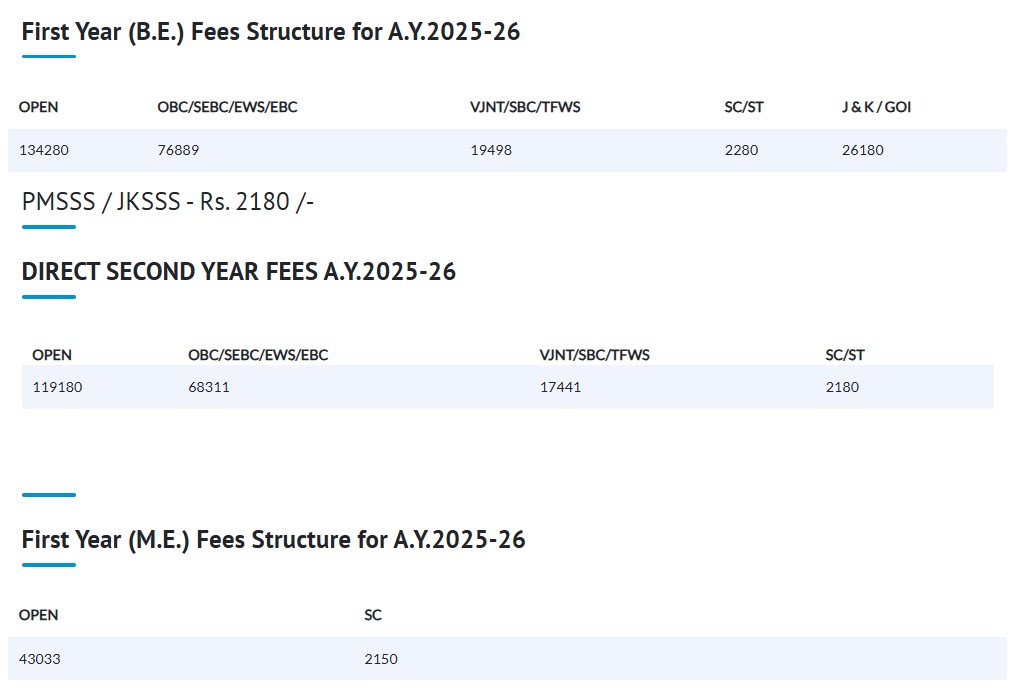Select the OPEN column header in B.E. table
Screen dimensions: 1016x688
[38, 107]
